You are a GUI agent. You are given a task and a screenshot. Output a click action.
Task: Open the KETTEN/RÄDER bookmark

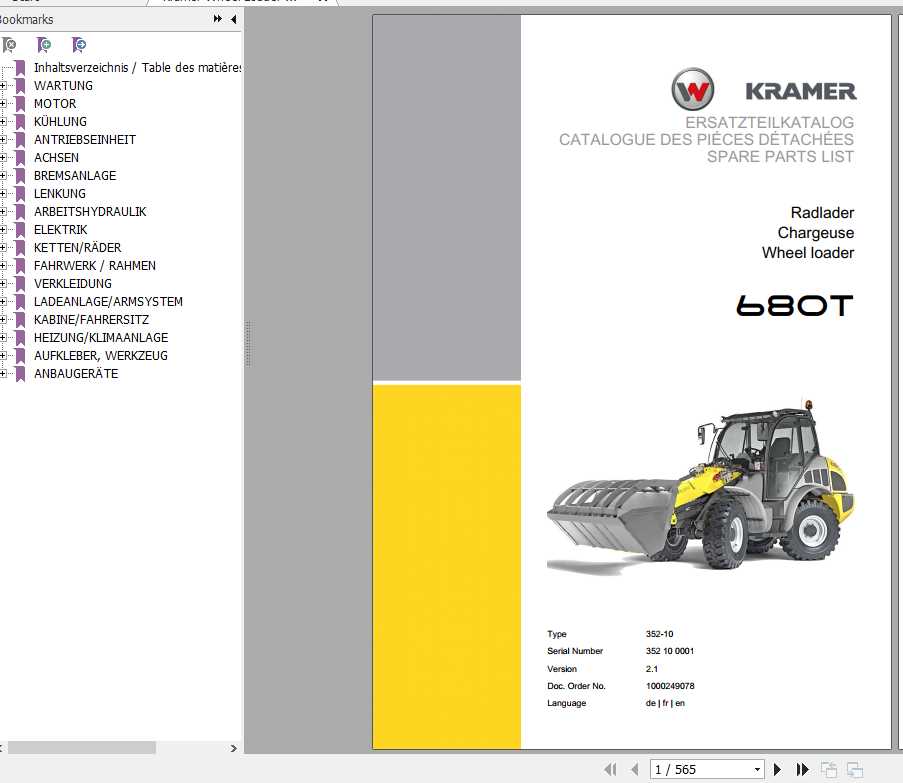point(77,248)
